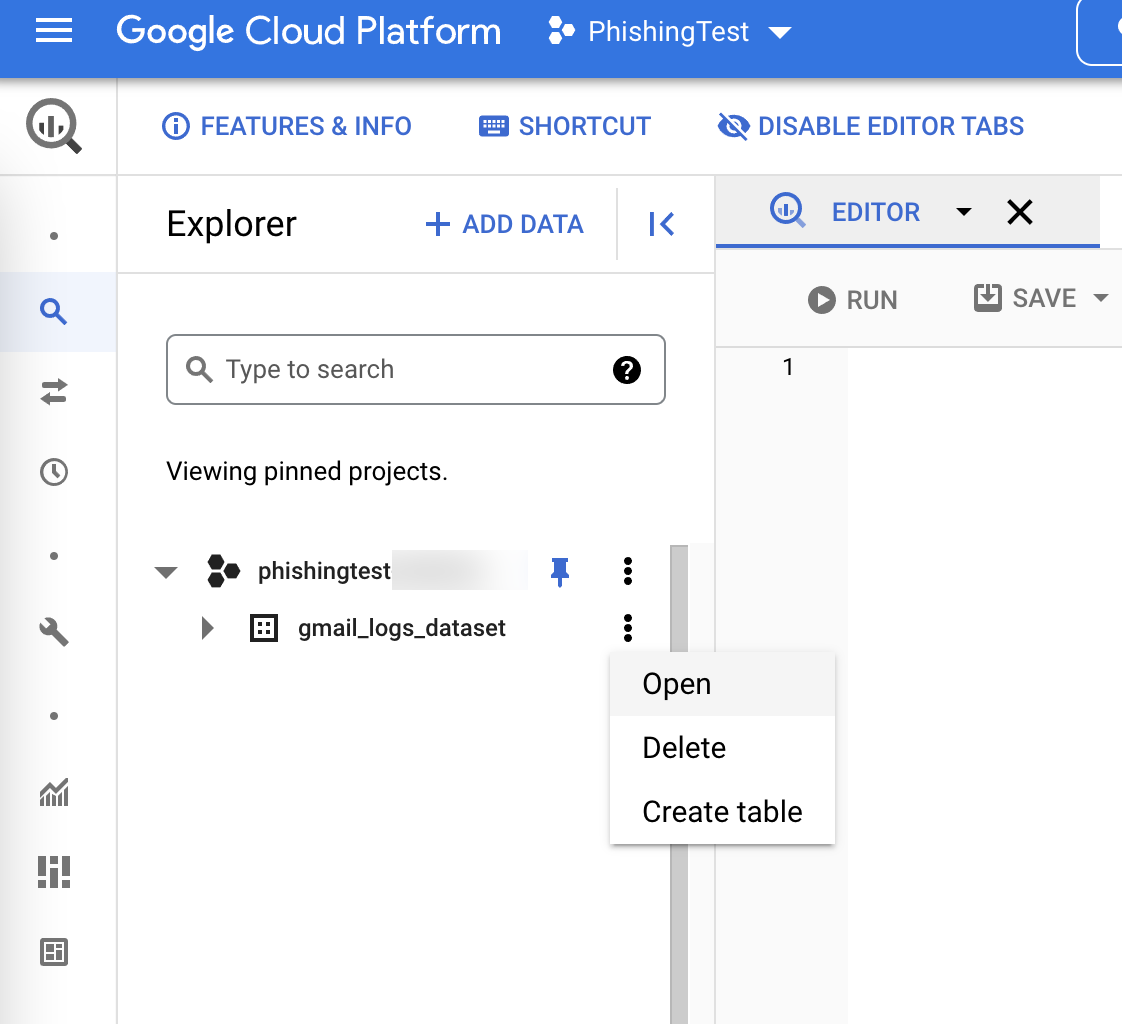Open the search help question mark
Image resolution: width=1122 pixels, height=1024 pixels.
(627, 370)
